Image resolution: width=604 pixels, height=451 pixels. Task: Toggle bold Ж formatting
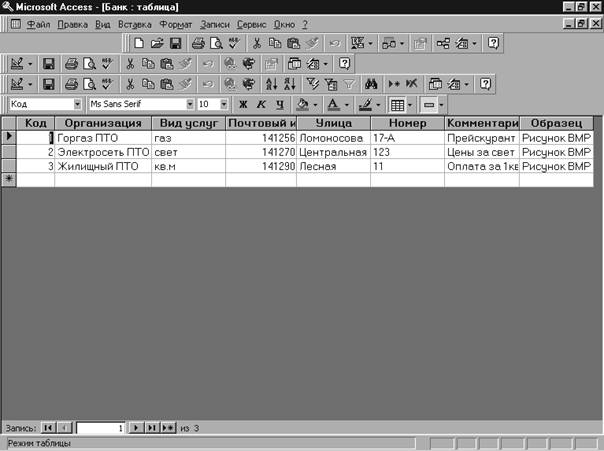(x=243, y=104)
